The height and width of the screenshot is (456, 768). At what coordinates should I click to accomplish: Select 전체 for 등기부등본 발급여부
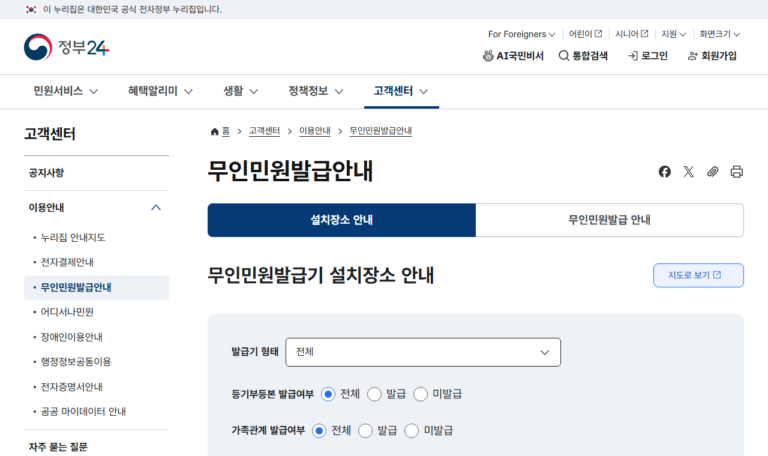tap(328, 394)
